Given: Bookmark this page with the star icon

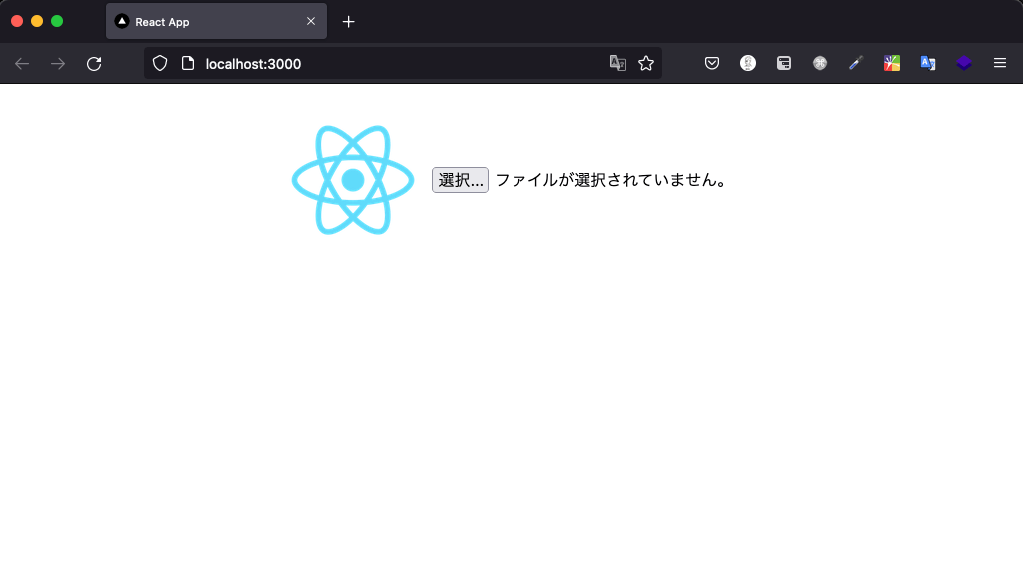Looking at the screenshot, I should pos(646,63).
